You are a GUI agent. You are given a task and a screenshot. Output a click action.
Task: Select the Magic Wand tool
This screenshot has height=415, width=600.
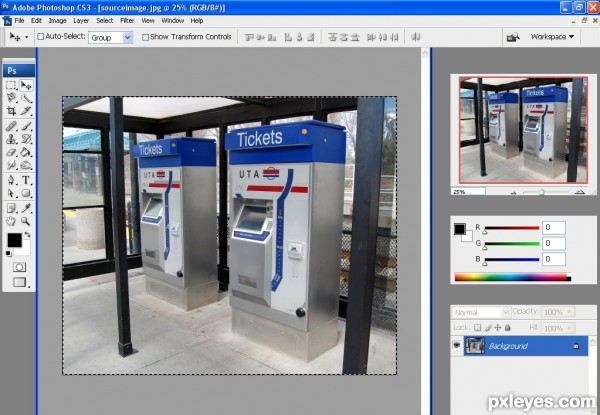26,98
